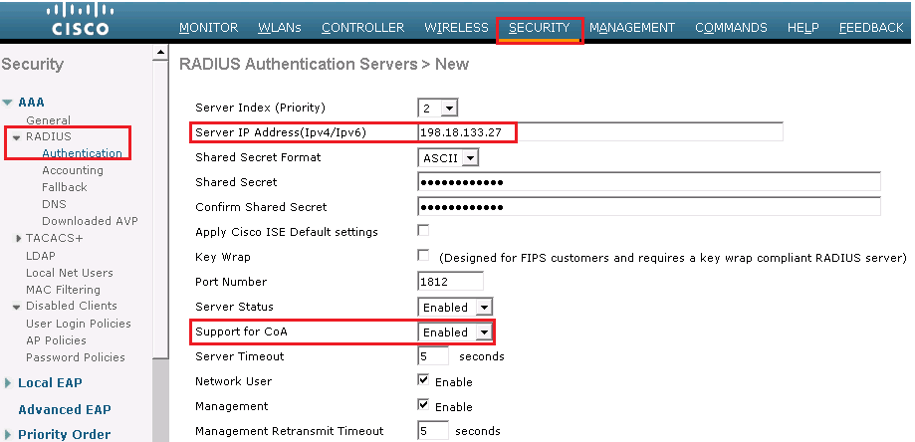
Task: Click sidebar scrollbar up arrow
Action: [x=160, y=54]
